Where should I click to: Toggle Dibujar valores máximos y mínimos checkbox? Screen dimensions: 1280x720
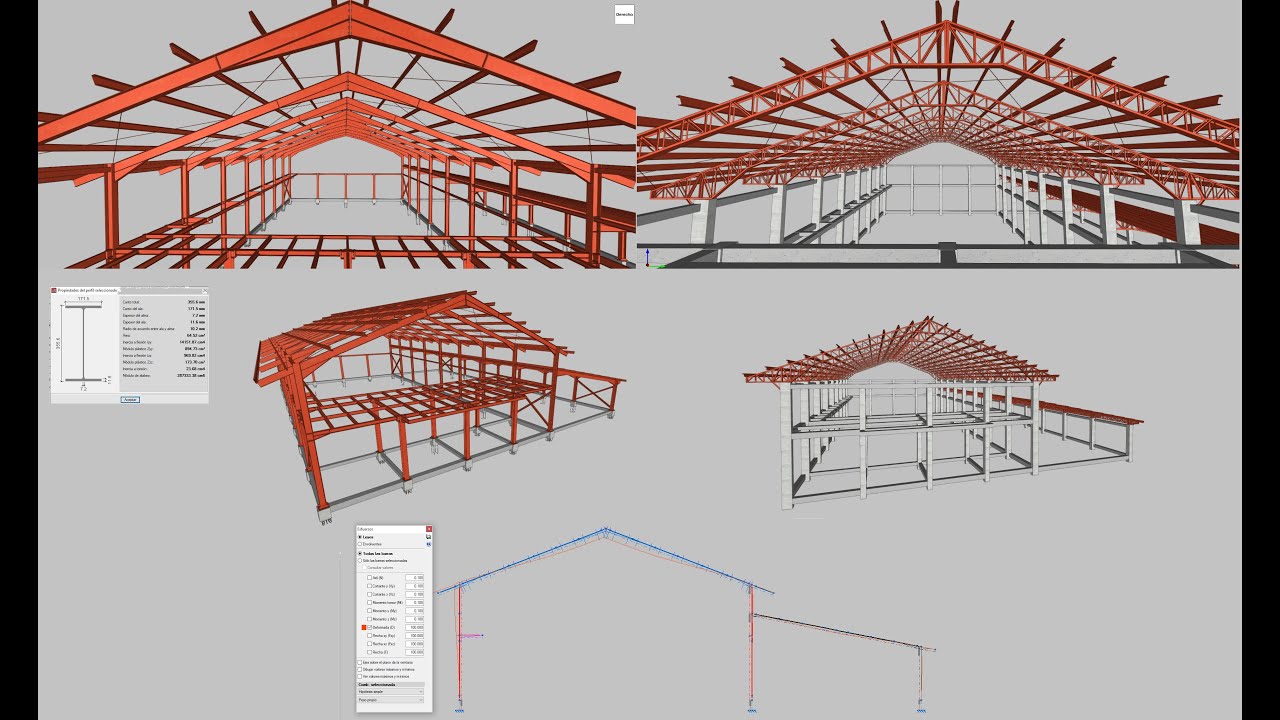(x=360, y=669)
